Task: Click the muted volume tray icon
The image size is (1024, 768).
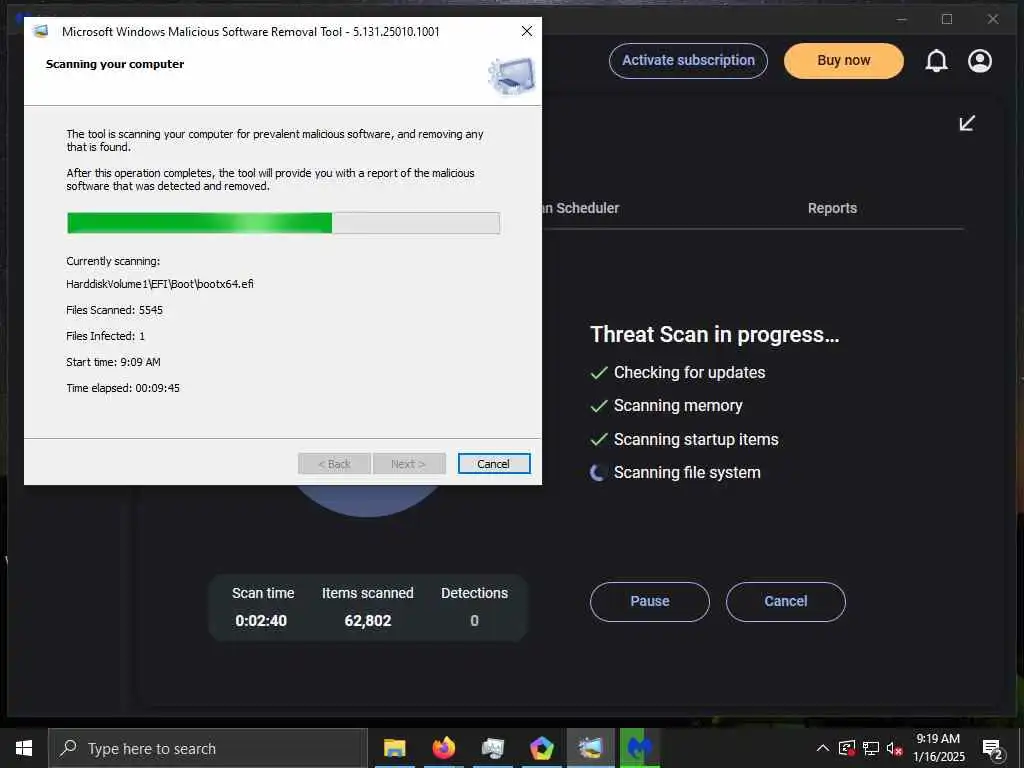Action: 895,748
